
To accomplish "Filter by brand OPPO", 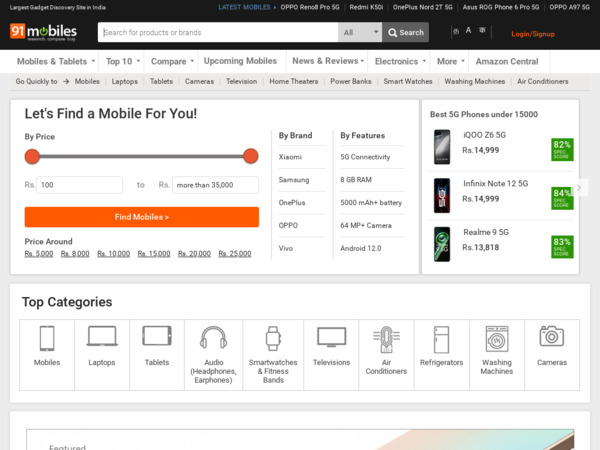I will pos(288,225).
